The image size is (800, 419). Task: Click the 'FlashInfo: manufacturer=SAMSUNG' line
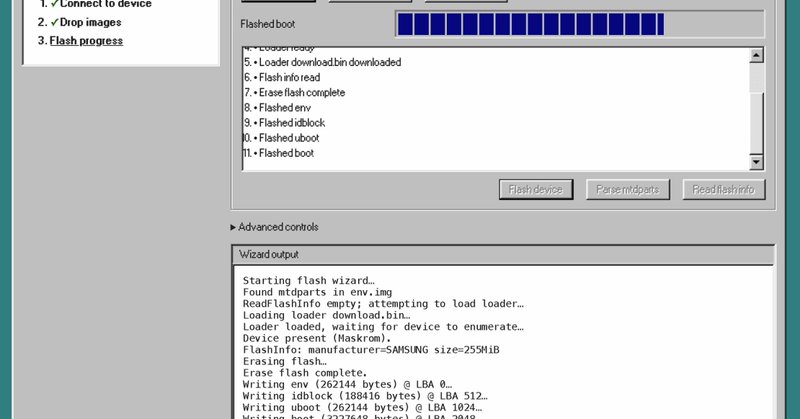pyautogui.click(x=371, y=350)
